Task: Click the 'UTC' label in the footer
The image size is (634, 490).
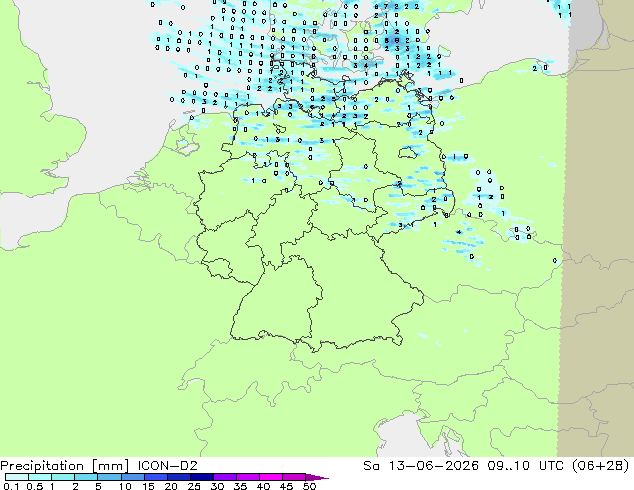Action: click(x=552, y=466)
